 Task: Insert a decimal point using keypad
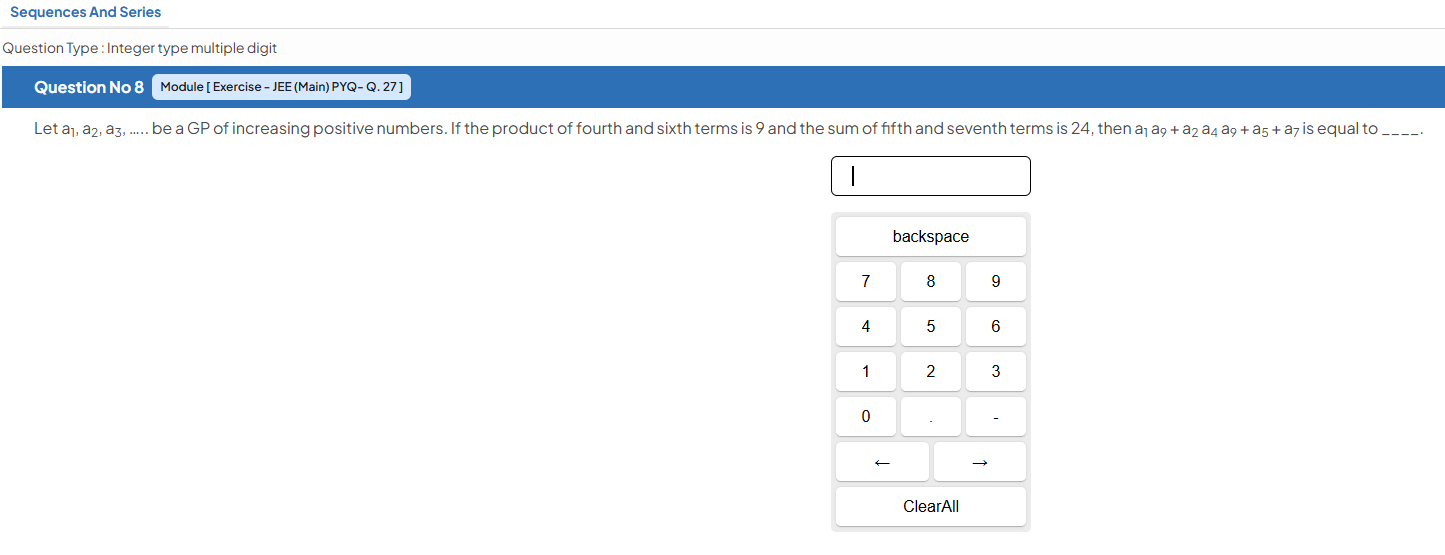931,417
